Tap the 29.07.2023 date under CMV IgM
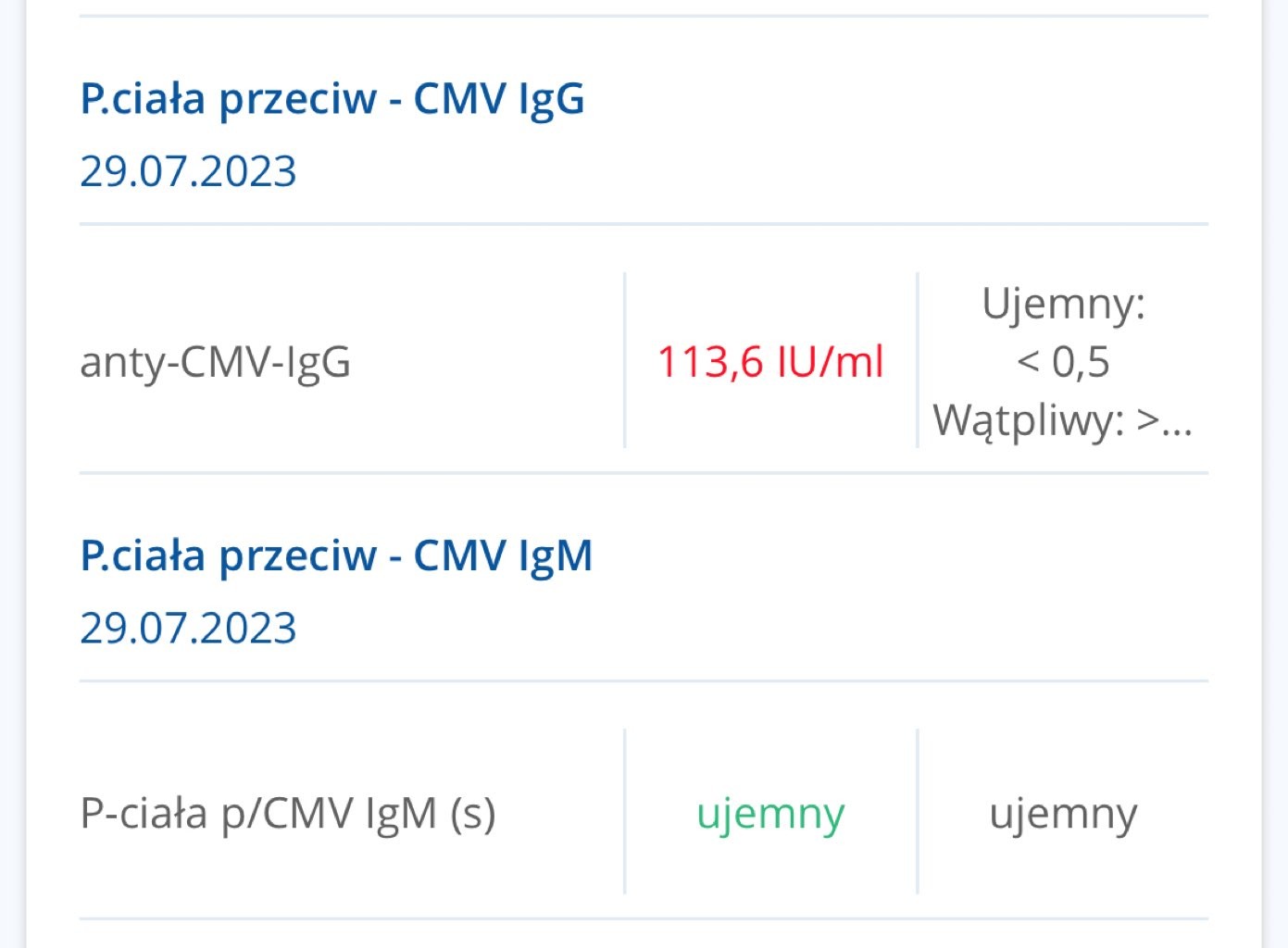Viewport: 1288px width, 948px height. (188, 629)
